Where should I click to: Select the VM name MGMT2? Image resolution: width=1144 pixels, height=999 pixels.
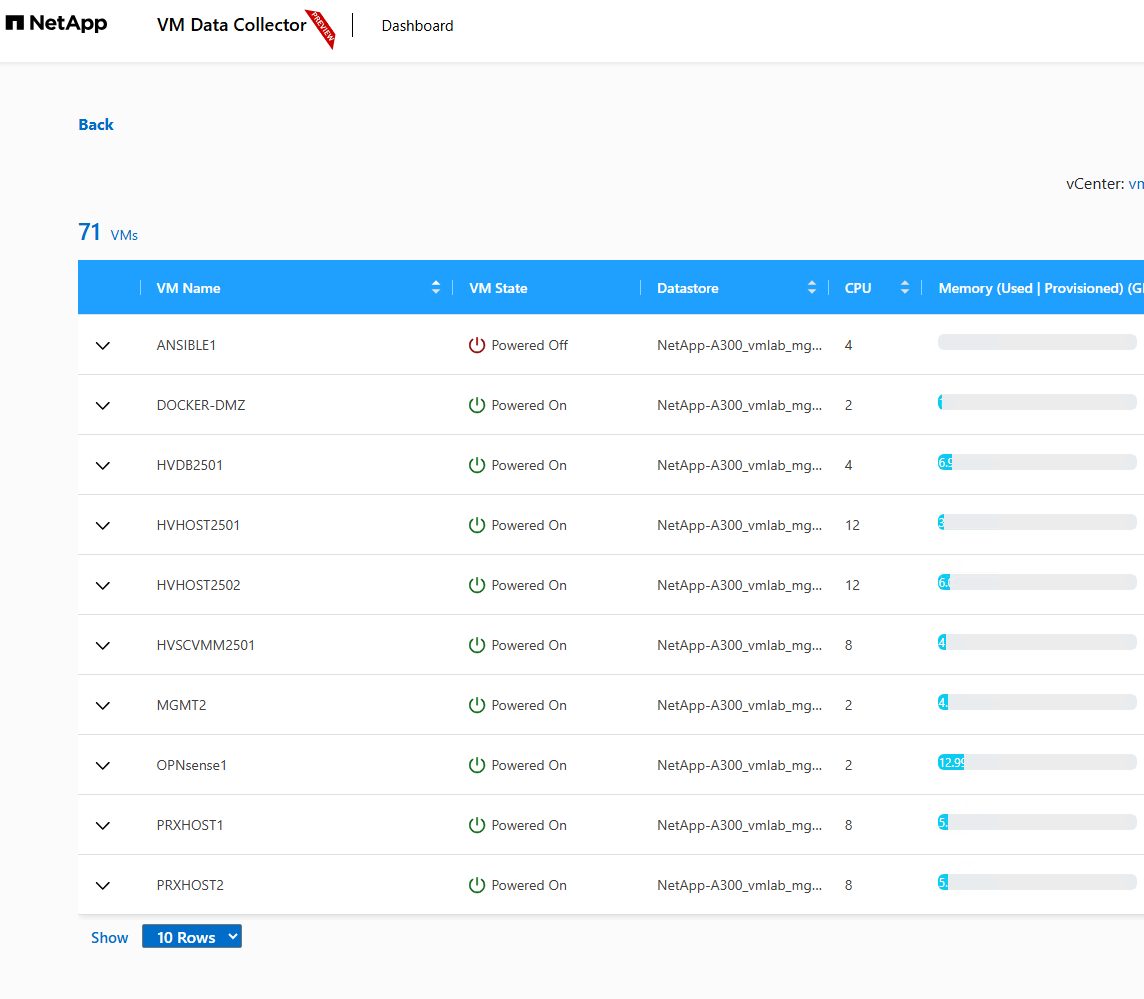coord(181,705)
